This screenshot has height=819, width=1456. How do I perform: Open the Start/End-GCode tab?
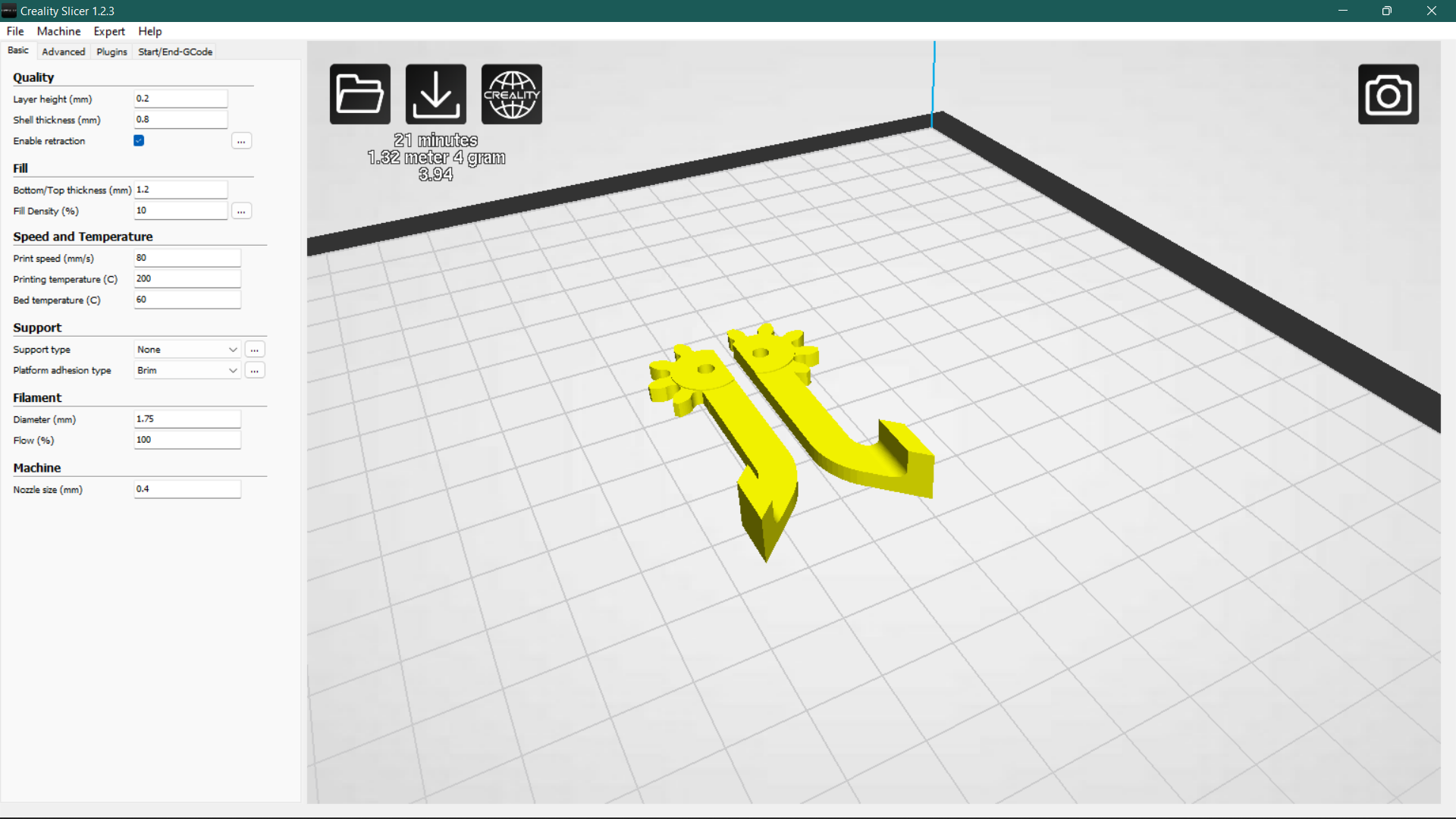click(174, 51)
